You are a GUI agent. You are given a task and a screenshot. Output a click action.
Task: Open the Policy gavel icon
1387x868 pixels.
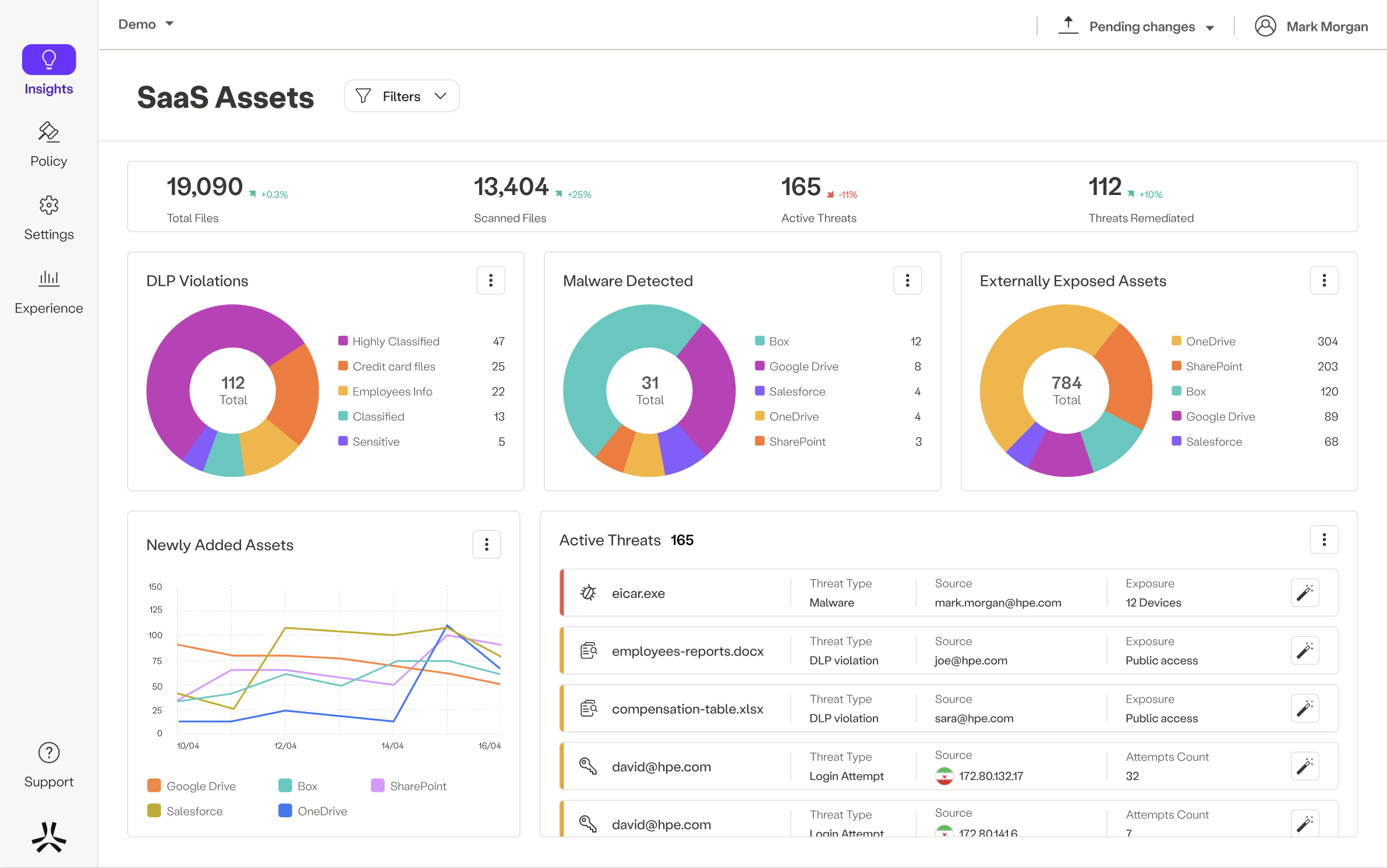(x=49, y=133)
